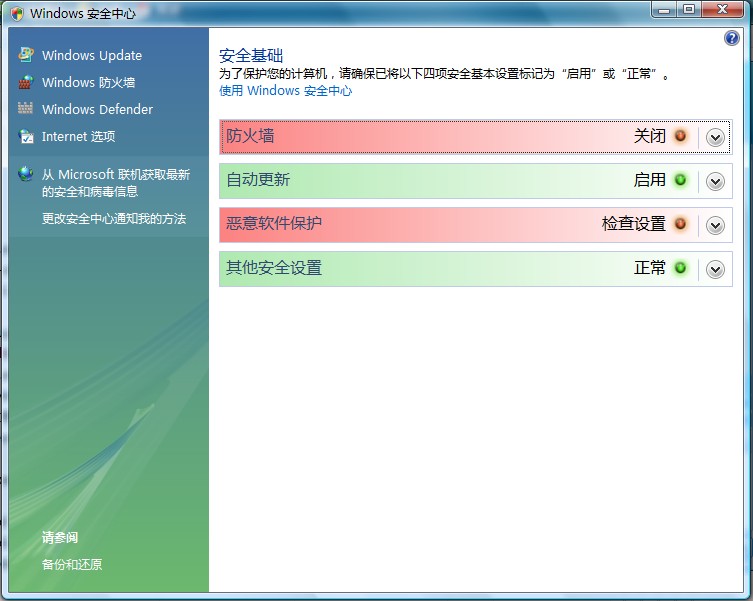Click the 检查设置 status text
Image resolution: width=753 pixels, height=601 pixels.
(x=634, y=223)
